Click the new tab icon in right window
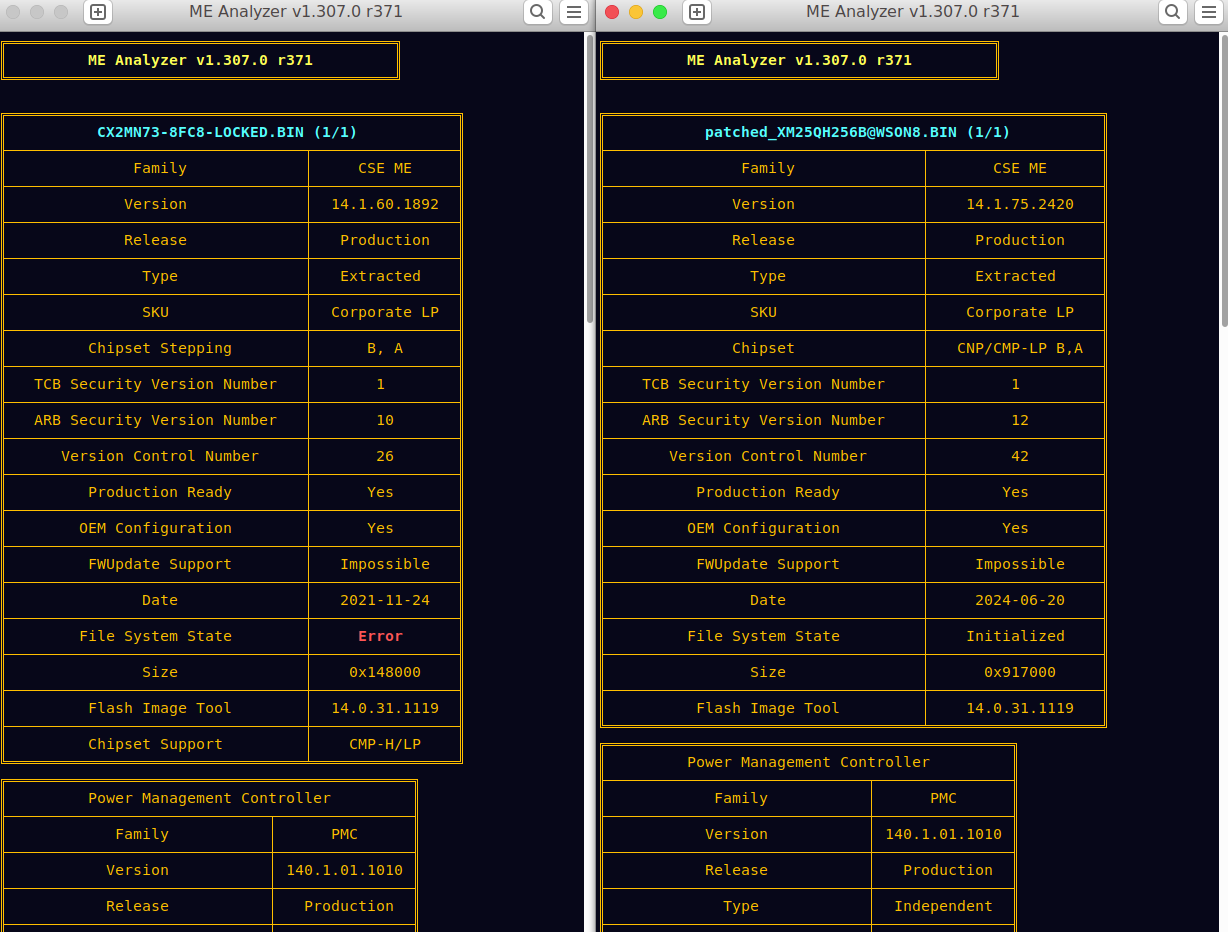The image size is (1228, 932). point(697,12)
